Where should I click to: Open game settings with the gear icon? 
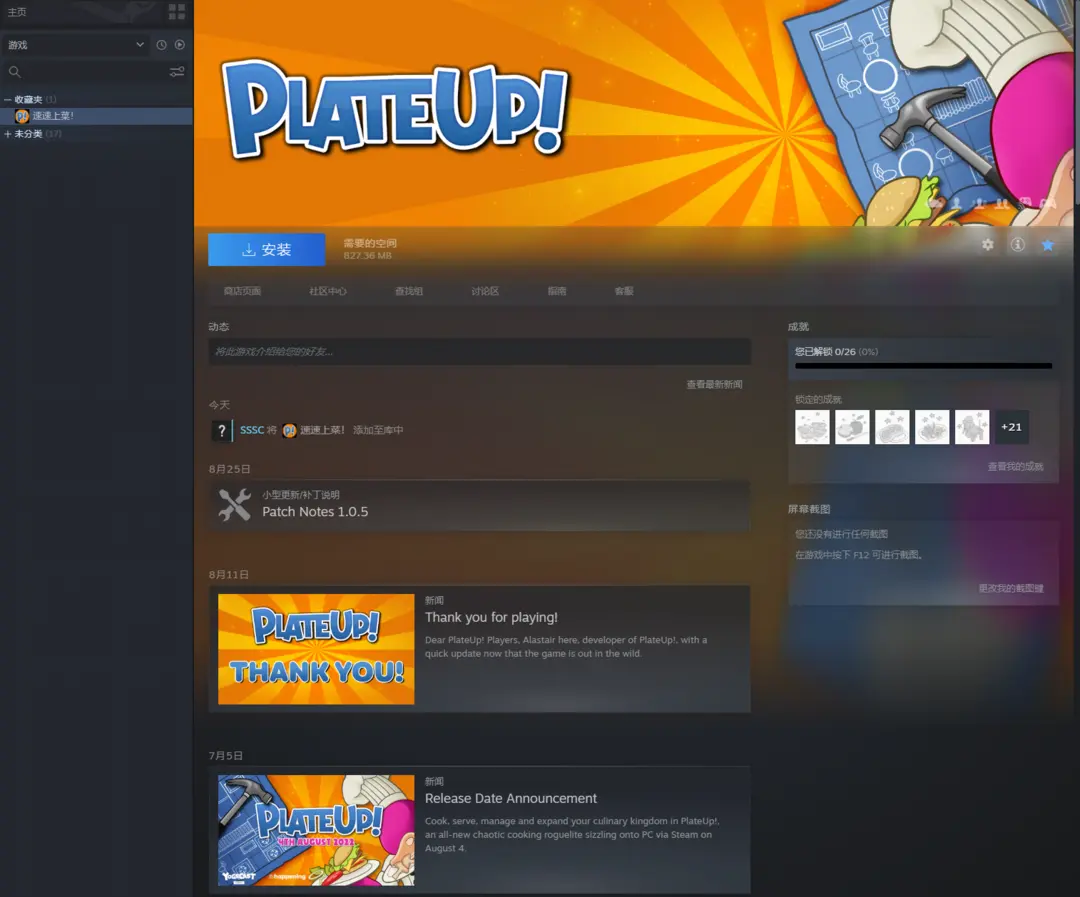[x=988, y=245]
